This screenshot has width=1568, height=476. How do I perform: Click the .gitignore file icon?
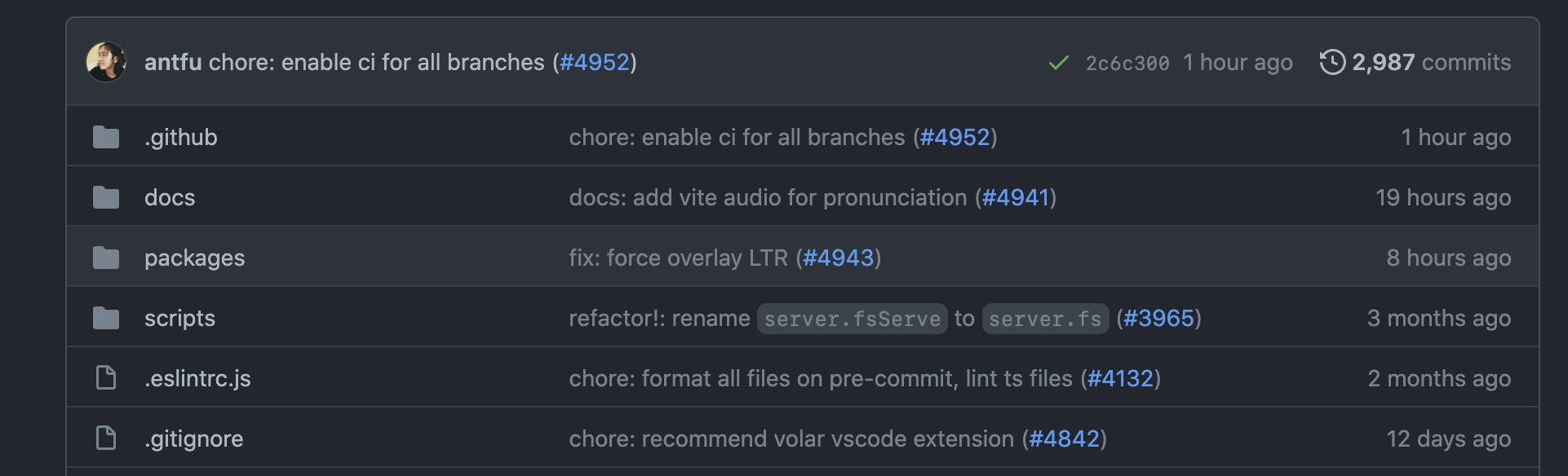(106, 439)
